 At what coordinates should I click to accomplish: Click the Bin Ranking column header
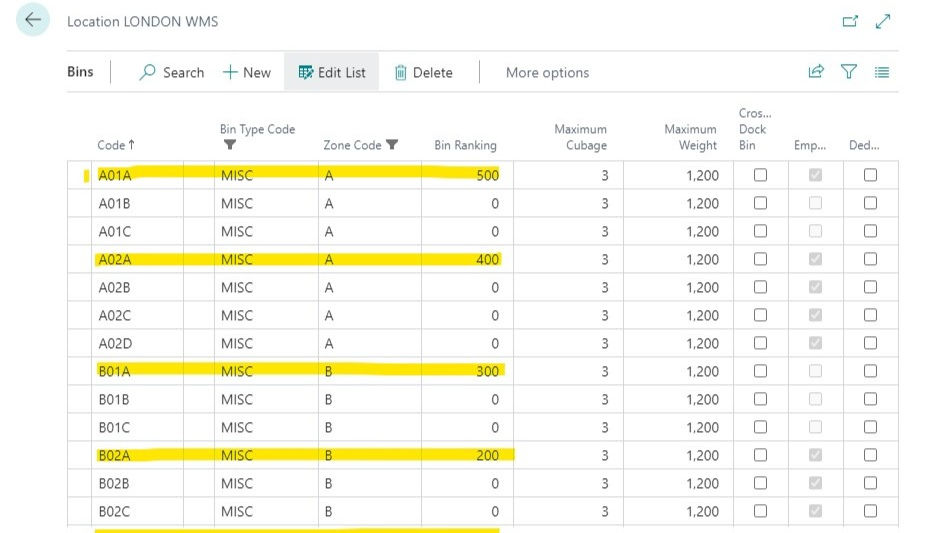coord(465,145)
